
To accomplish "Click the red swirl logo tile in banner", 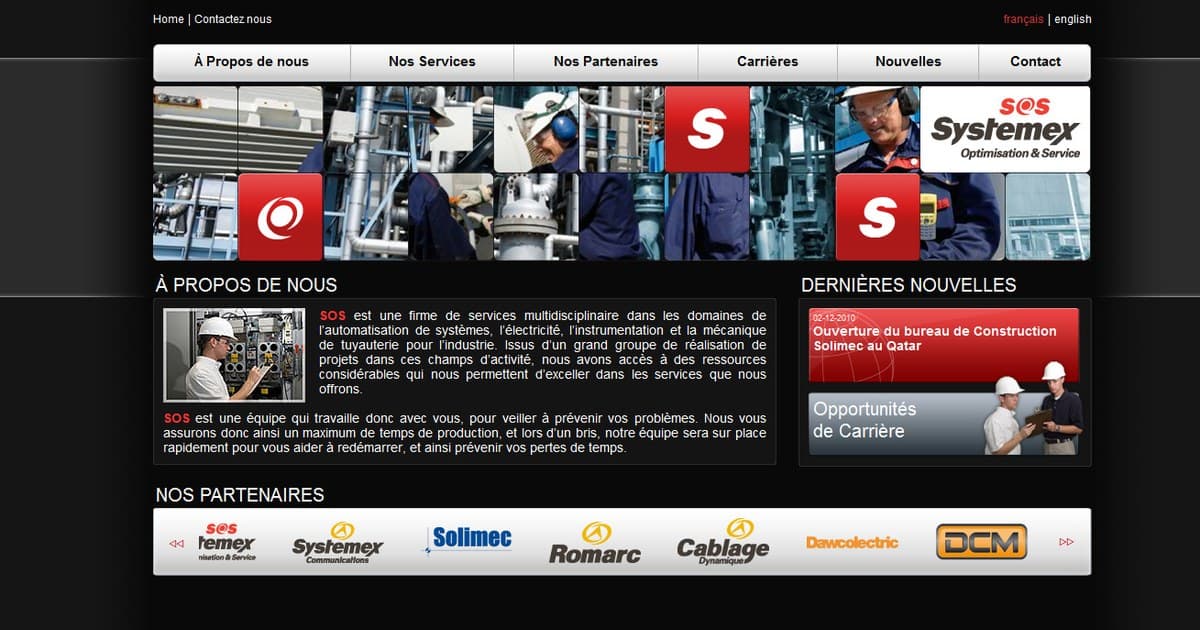I will pyautogui.click(x=280, y=217).
